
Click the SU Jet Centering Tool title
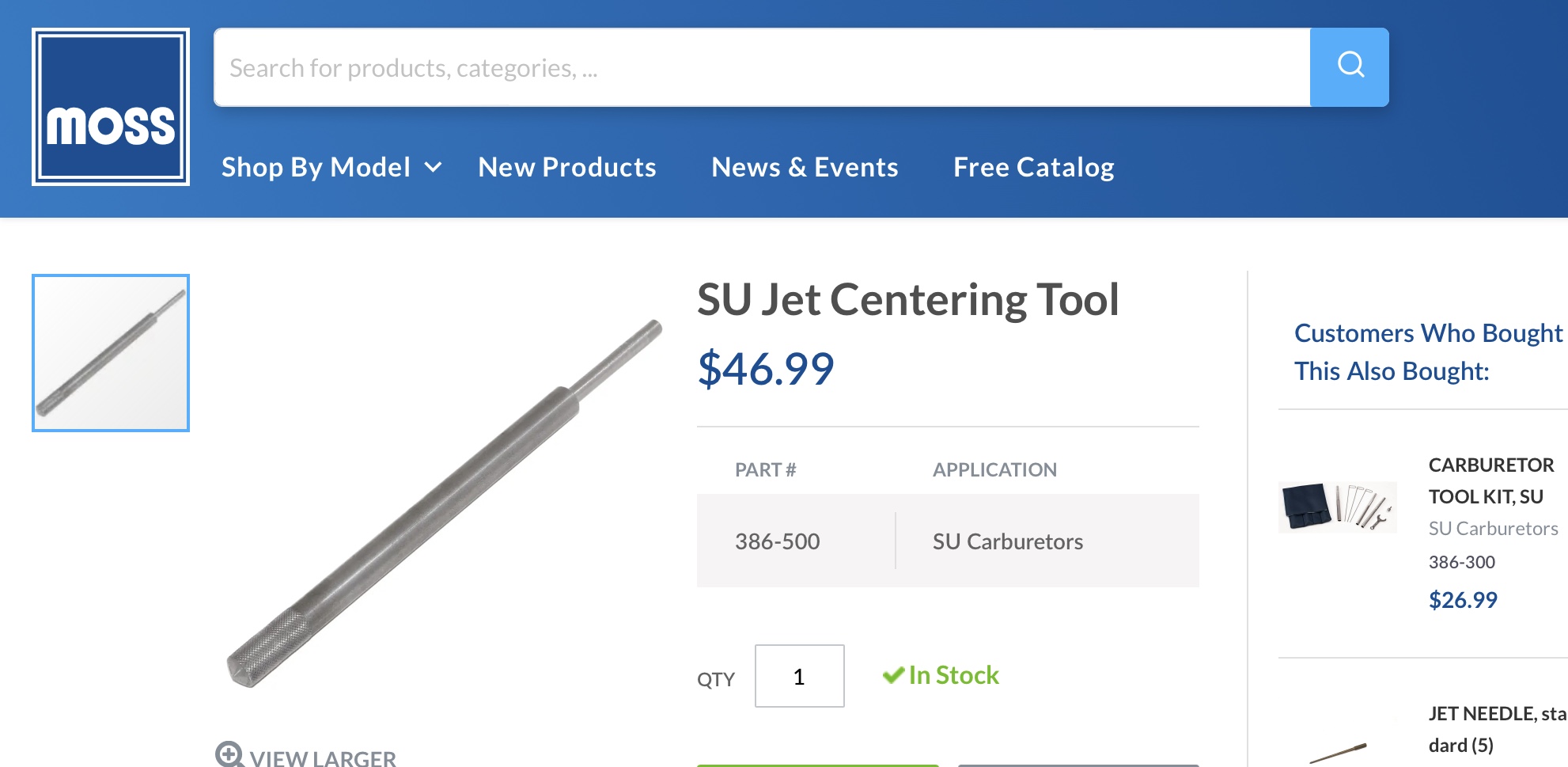(907, 300)
